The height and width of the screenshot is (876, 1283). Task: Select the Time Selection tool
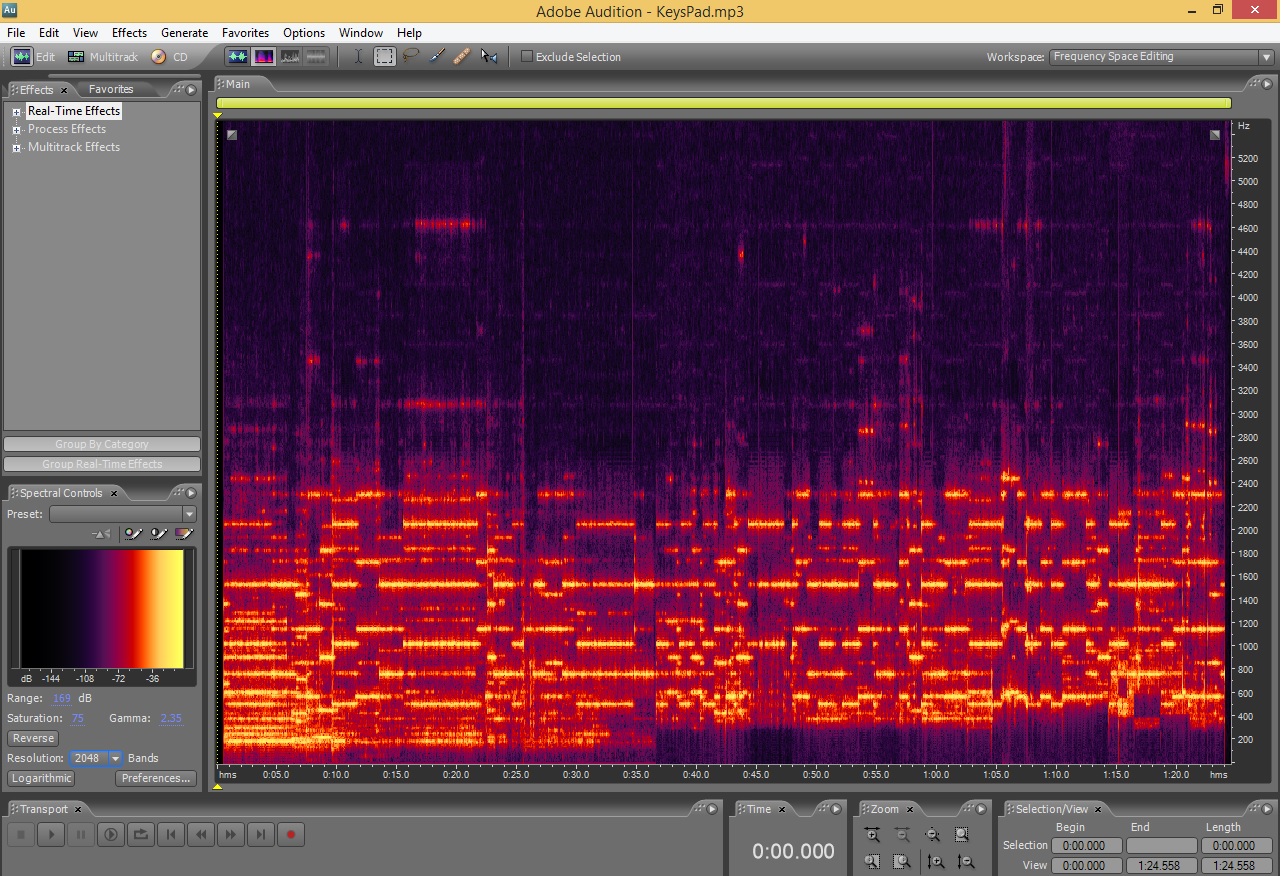[x=359, y=57]
